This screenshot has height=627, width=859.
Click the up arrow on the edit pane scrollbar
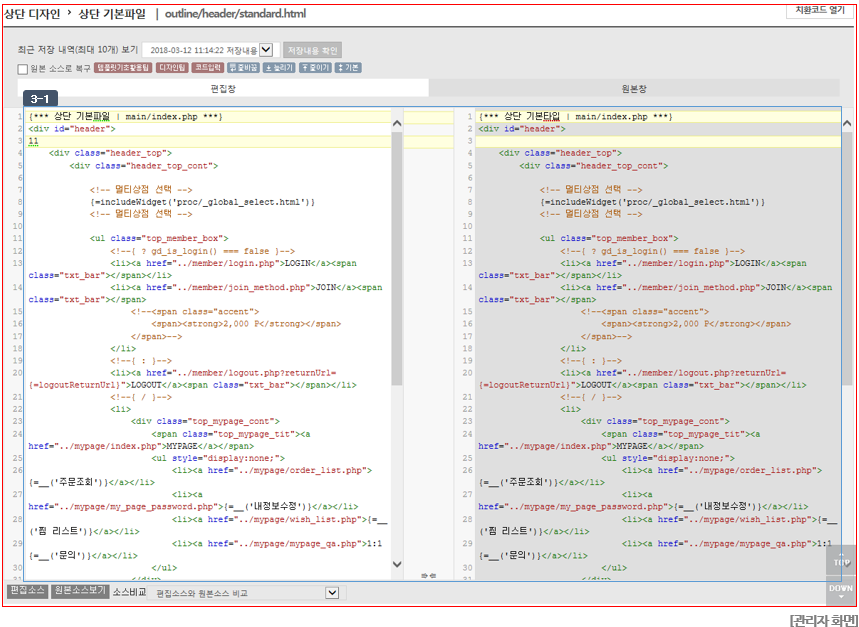(x=397, y=124)
